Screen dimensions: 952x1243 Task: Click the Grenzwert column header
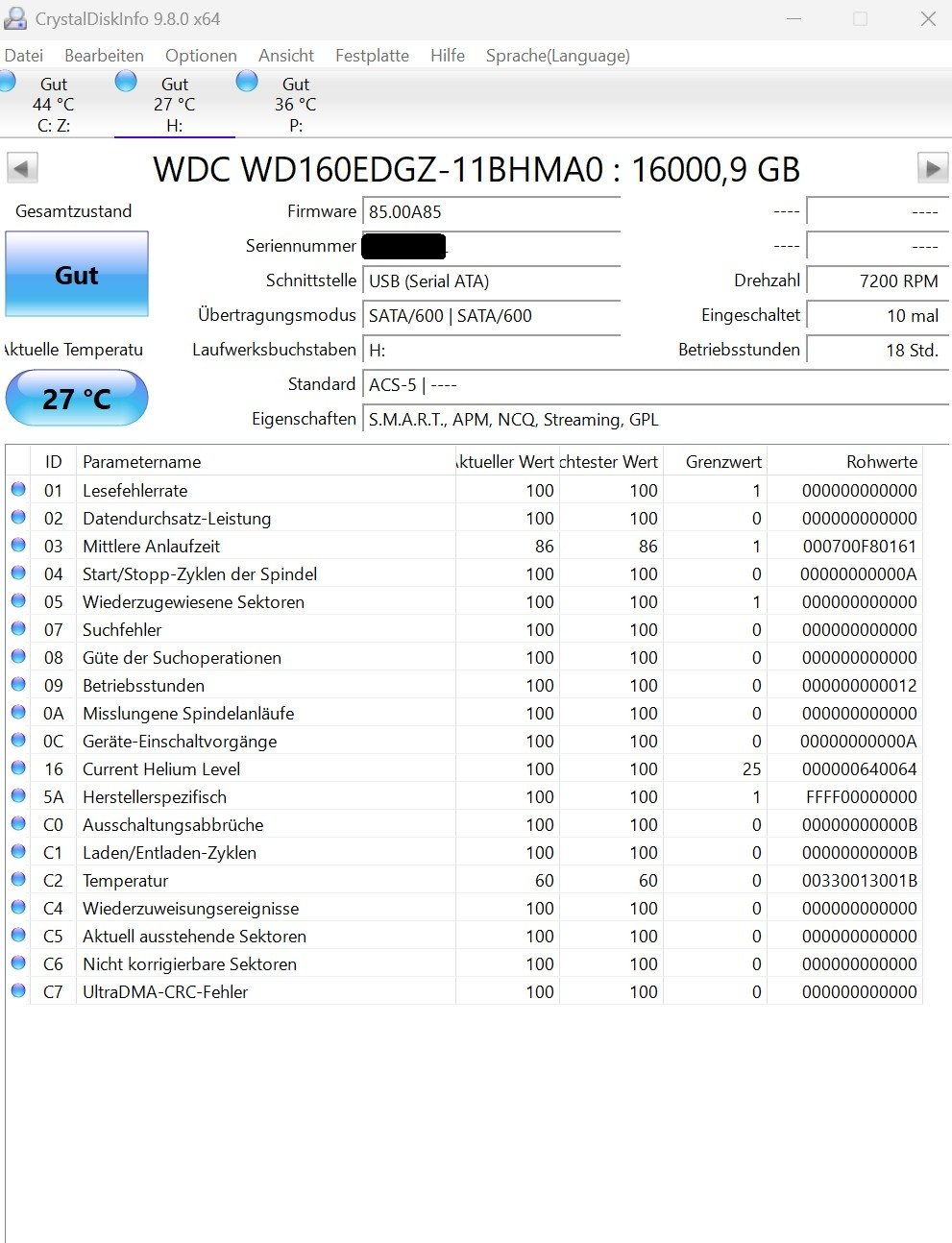[x=716, y=461]
